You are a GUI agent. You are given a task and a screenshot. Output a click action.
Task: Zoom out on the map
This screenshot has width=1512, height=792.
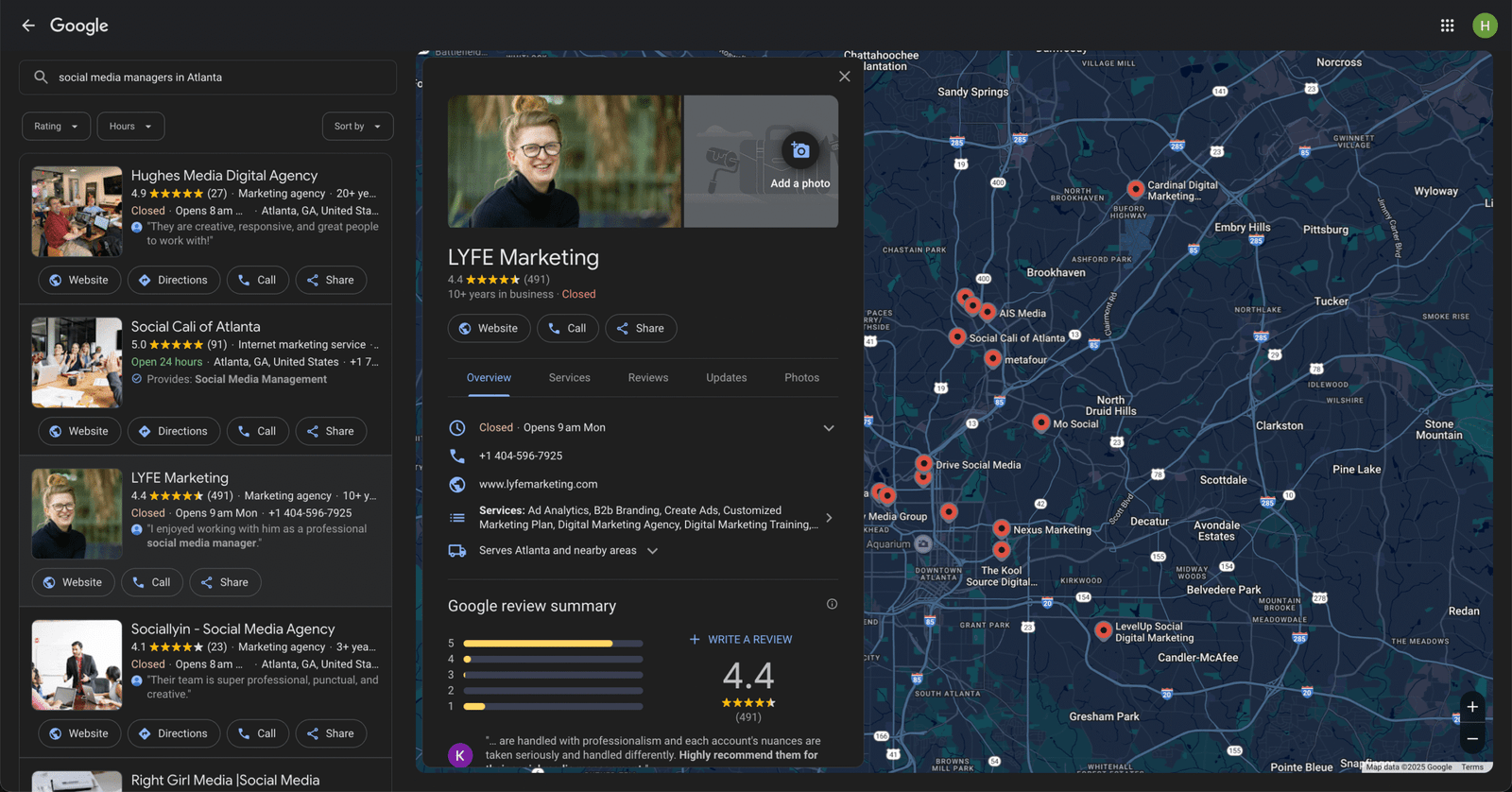(1472, 739)
